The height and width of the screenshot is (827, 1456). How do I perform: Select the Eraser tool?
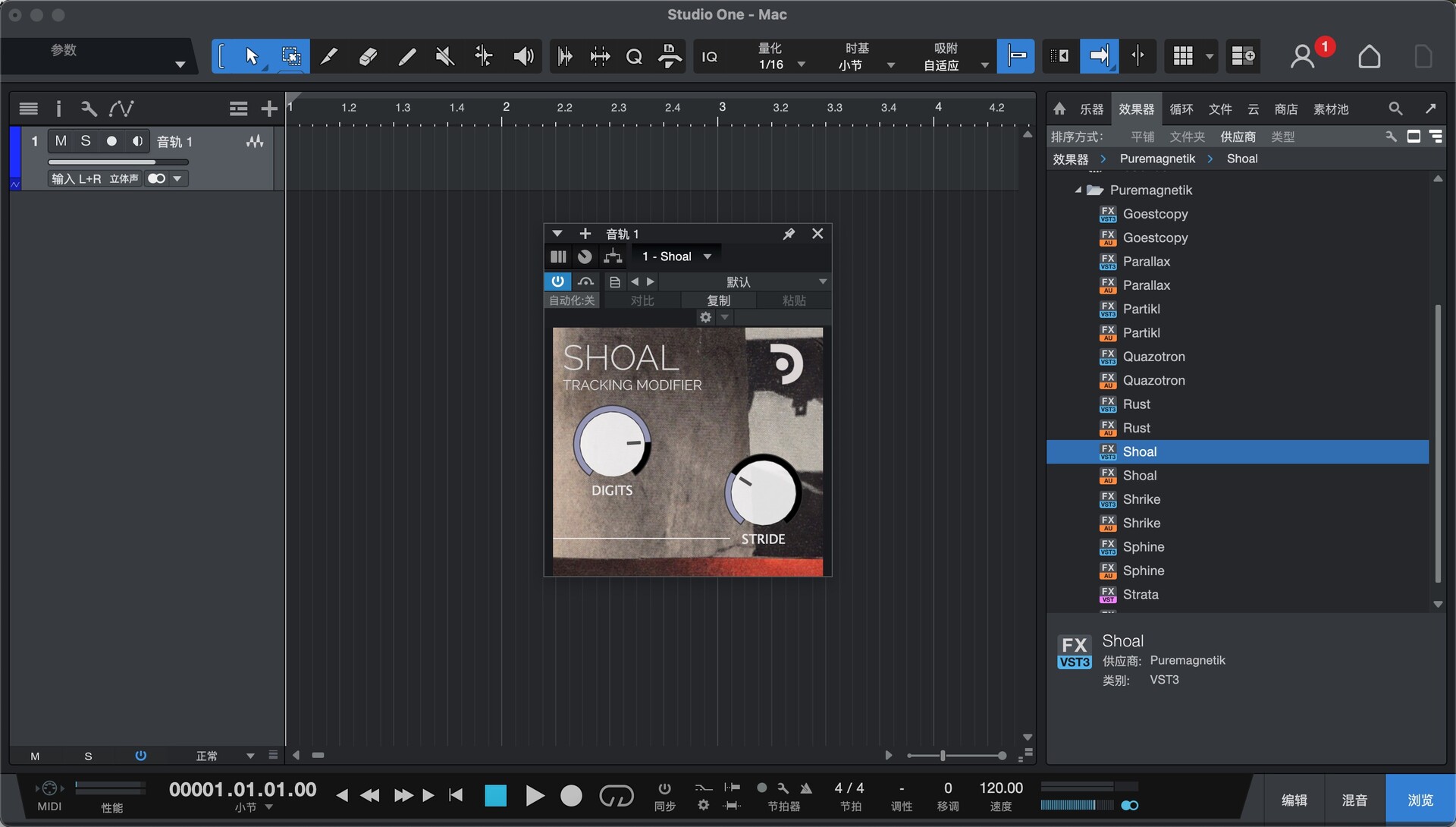click(x=368, y=56)
